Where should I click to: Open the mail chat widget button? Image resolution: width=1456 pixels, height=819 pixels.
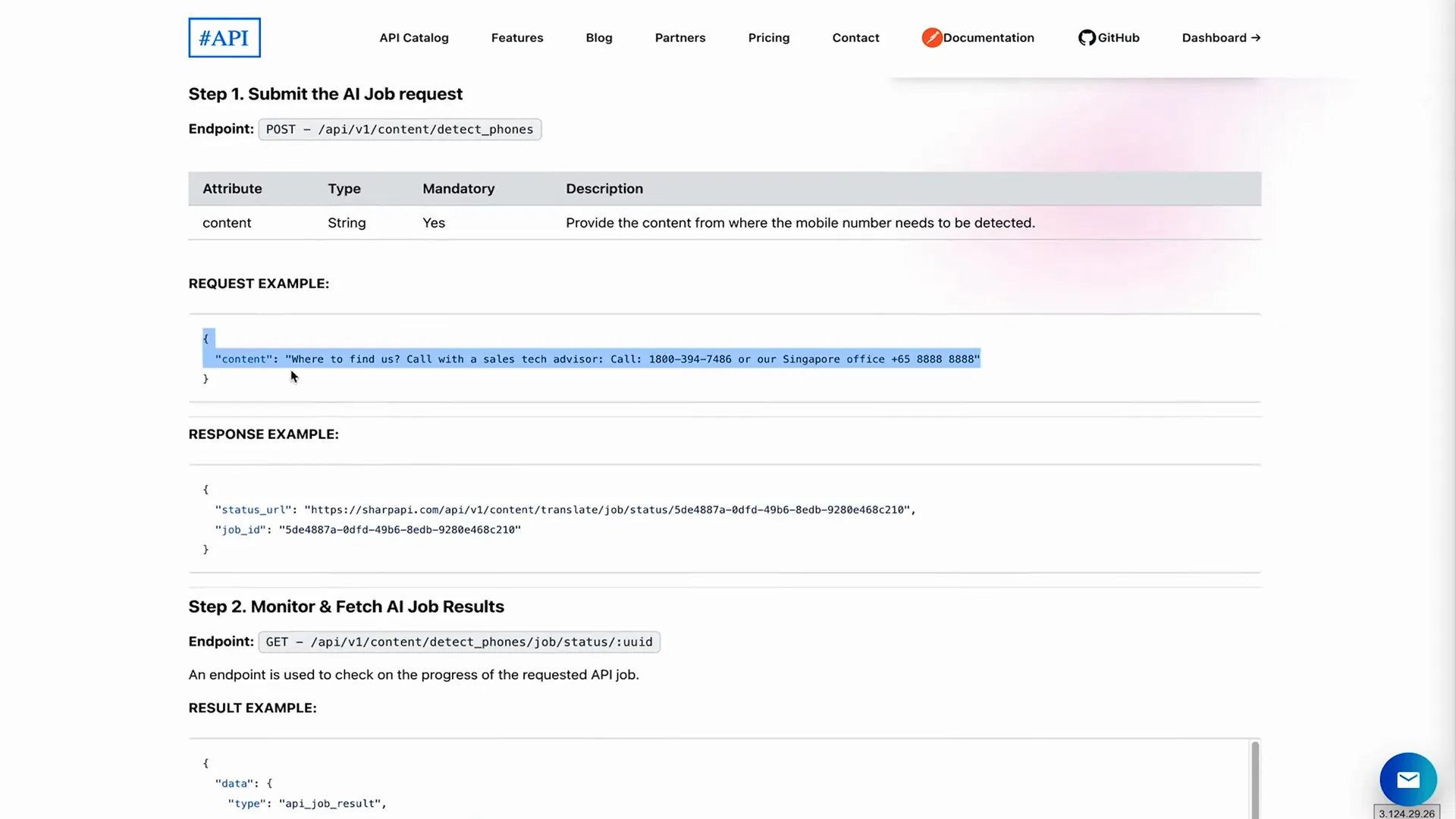click(x=1408, y=780)
